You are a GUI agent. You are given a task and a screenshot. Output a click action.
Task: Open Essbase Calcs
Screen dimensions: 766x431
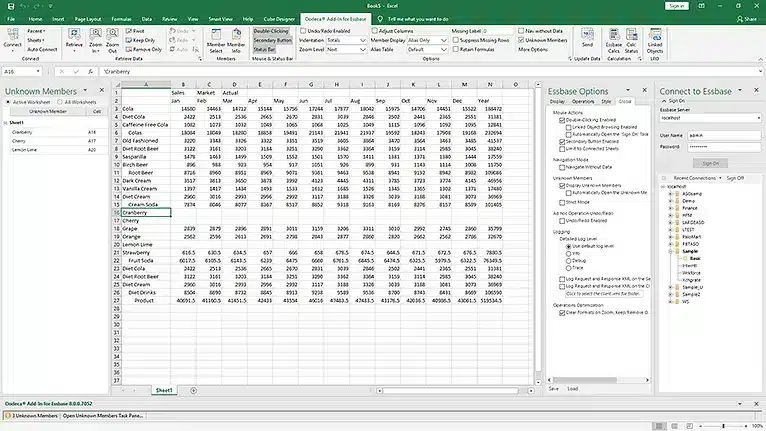point(614,40)
